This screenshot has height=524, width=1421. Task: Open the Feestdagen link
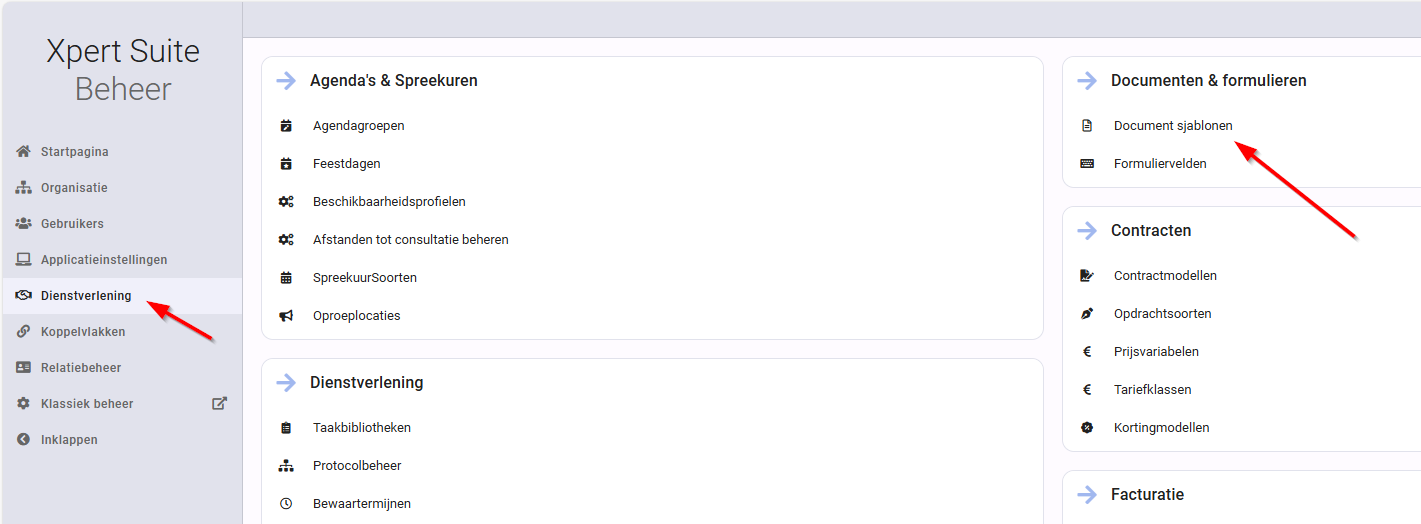[346, 164]
